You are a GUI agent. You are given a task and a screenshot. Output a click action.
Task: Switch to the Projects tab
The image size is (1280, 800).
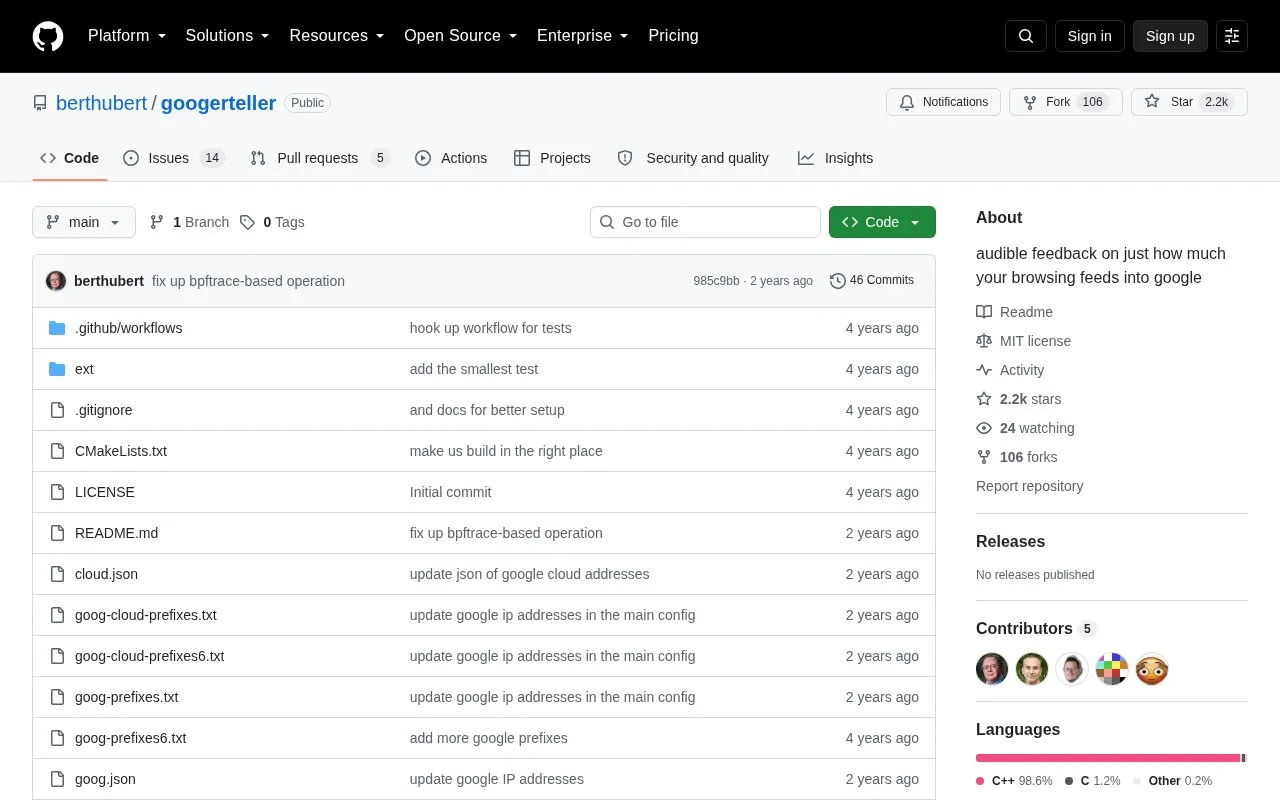pos(552,158)
